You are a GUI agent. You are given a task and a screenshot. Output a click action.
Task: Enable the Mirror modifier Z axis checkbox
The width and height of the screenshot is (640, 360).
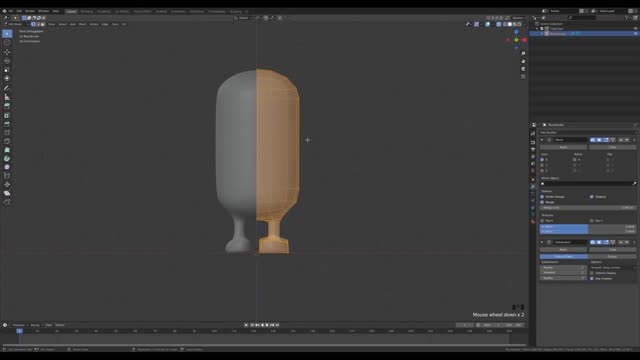tap(542, 171)
